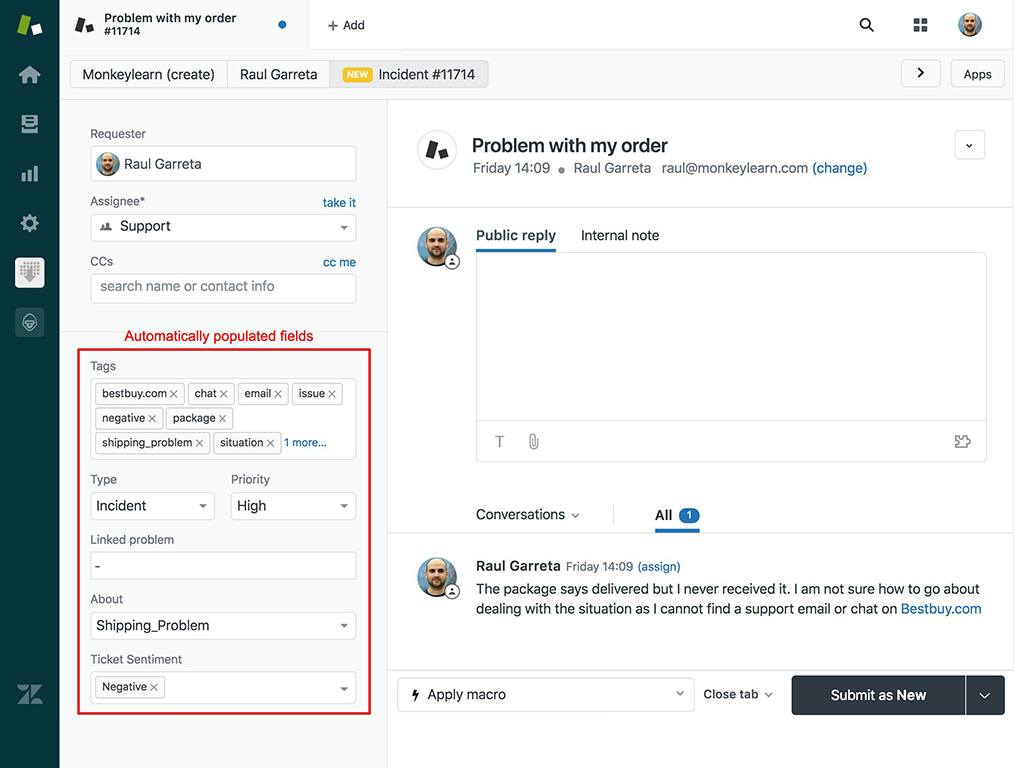The image size is (1024, 768).
Task: Open the apps grid icon near your avatar
Action: coord(920,25)
